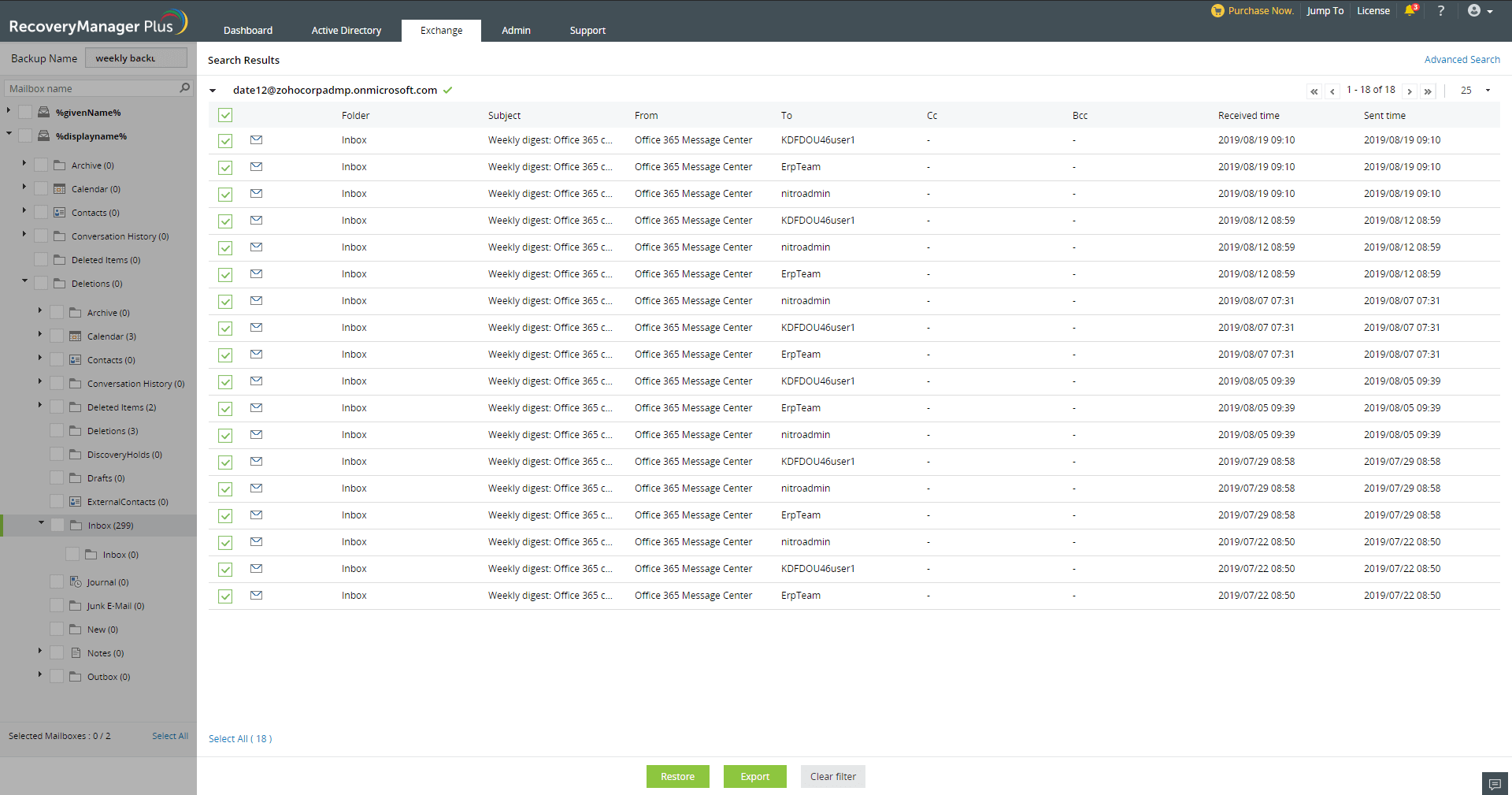Click the ExternalContacts (0) folder icon
This screenshot has height=795, width=1512.
pos(76,502)
